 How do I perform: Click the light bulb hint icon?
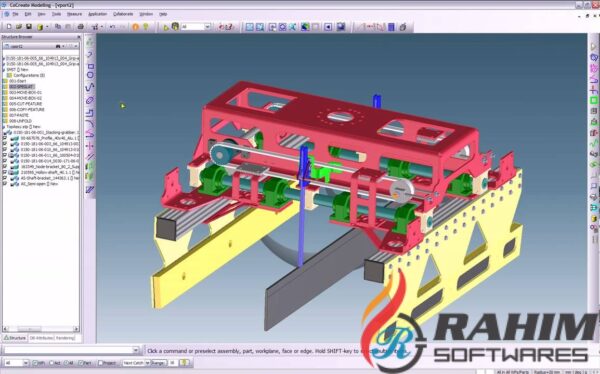pyautogui.click(x=145, y=27)
